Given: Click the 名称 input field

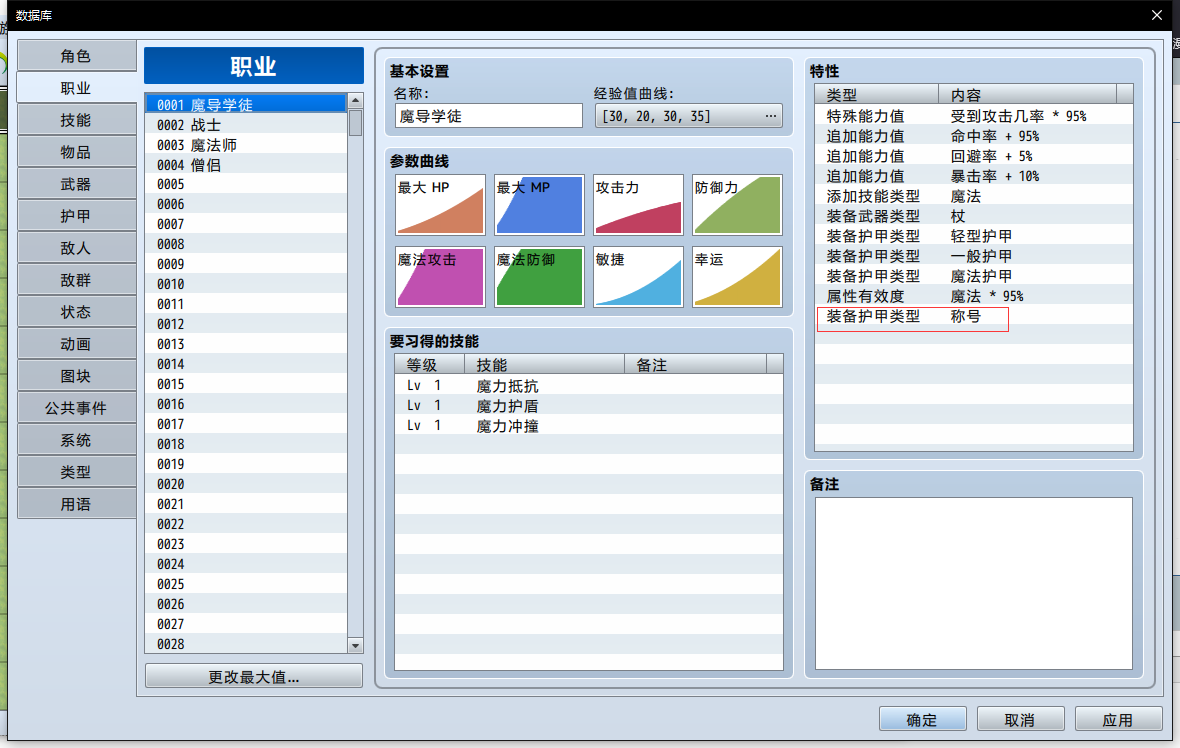Looking at the screenshot, I should [x=488, y=116].
